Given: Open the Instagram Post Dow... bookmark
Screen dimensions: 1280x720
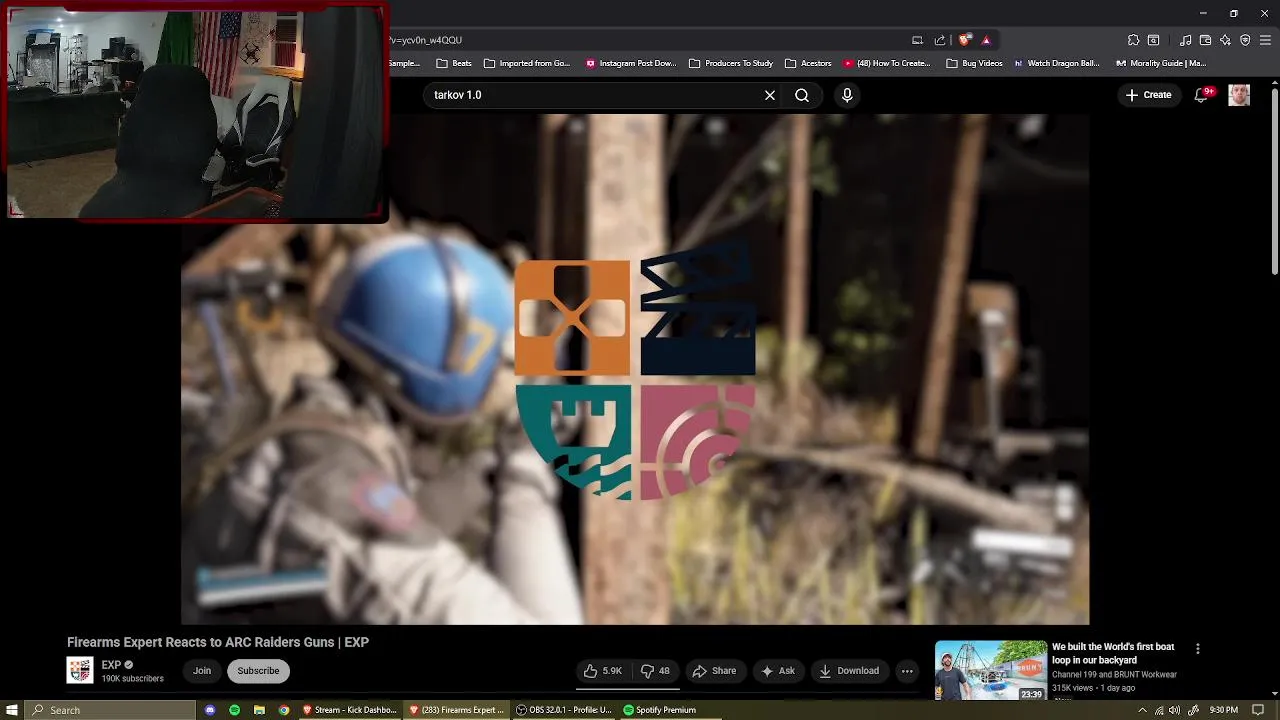Looking at the screenshot, I should [631, 63].
